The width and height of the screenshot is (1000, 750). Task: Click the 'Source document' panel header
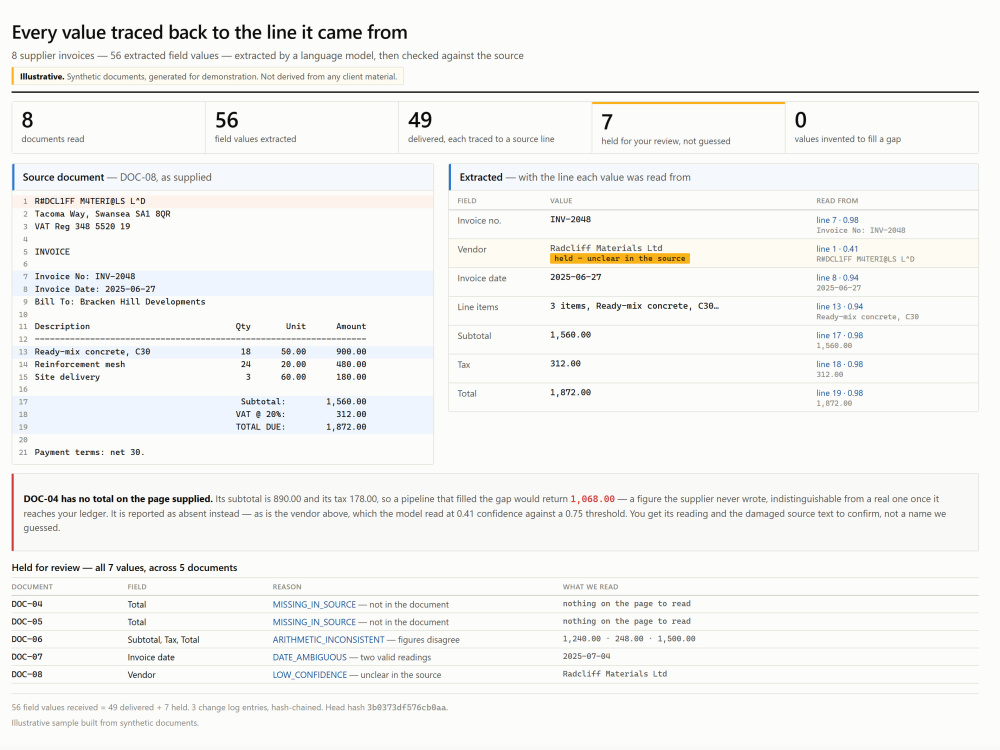coord(223,177)
